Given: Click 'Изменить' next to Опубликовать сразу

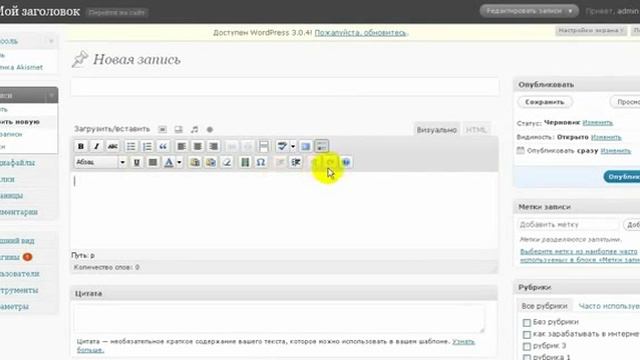Looking at the screenshot, I should pyautogui.click(x=616, y=151).
